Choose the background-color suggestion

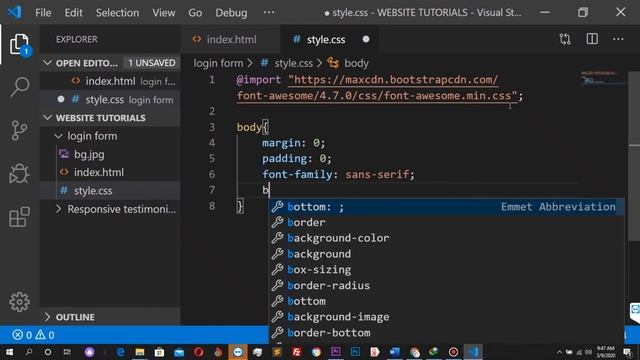point(447,238)
